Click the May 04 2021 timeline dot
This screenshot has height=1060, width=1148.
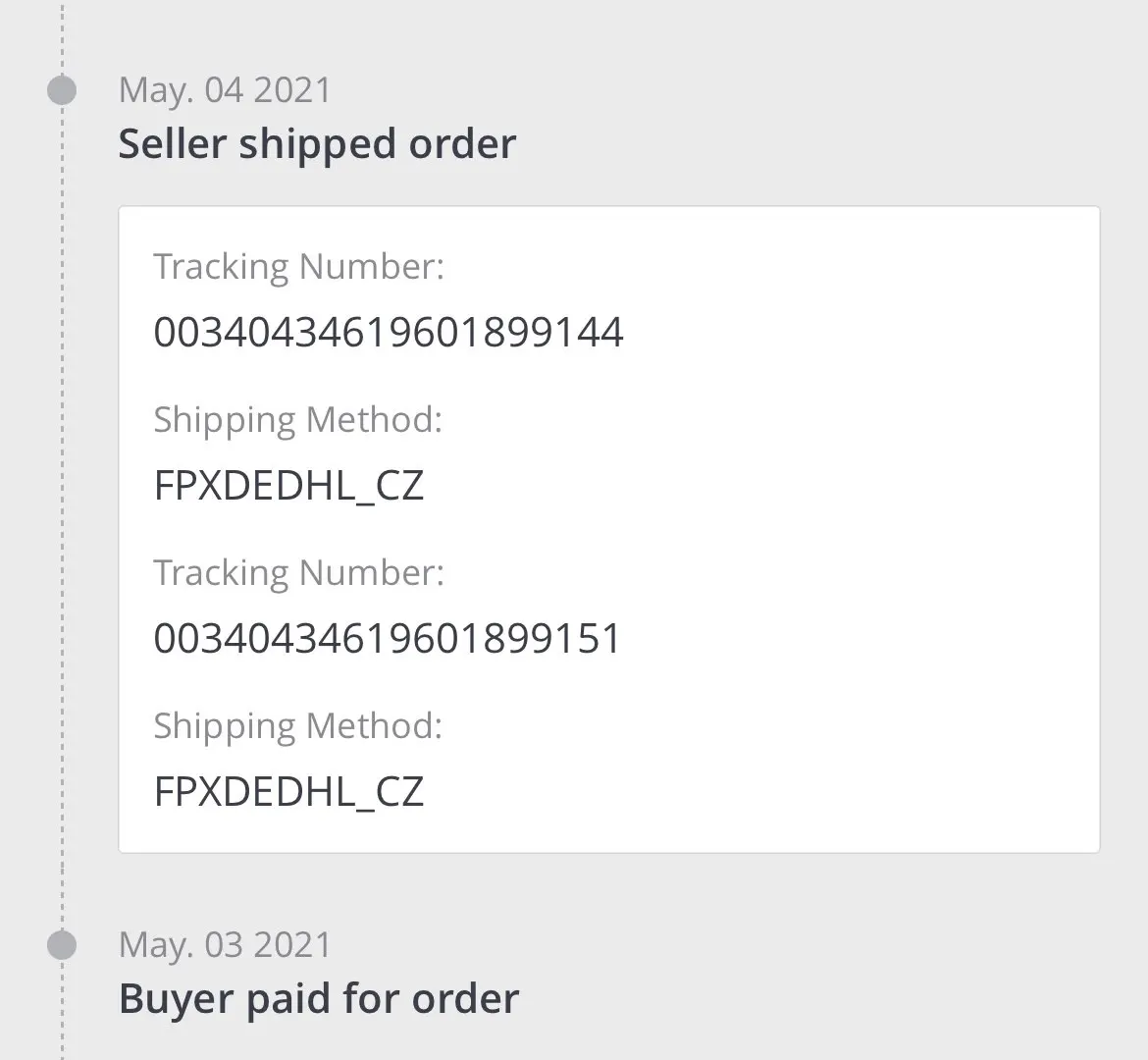click(62, 90)
